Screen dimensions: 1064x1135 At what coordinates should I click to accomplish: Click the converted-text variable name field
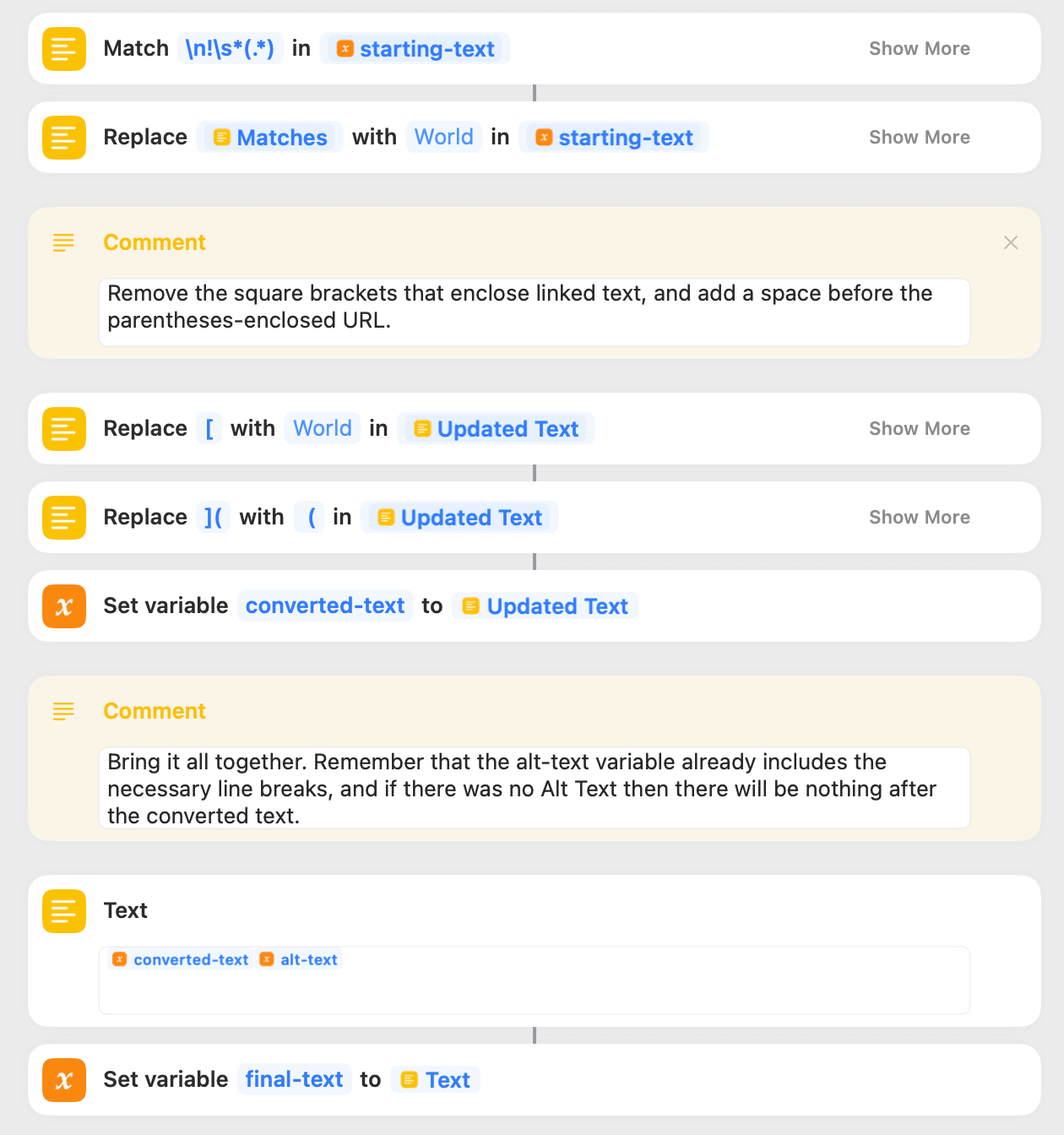[x=325, y=606]
